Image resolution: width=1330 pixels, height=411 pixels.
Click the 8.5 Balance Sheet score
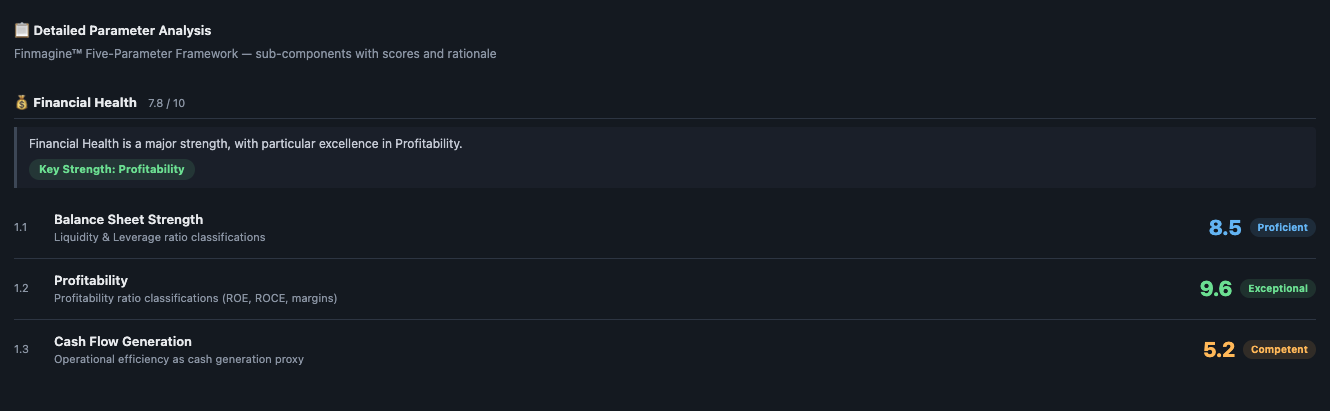pyautogui.click(x=1224, y=228)
